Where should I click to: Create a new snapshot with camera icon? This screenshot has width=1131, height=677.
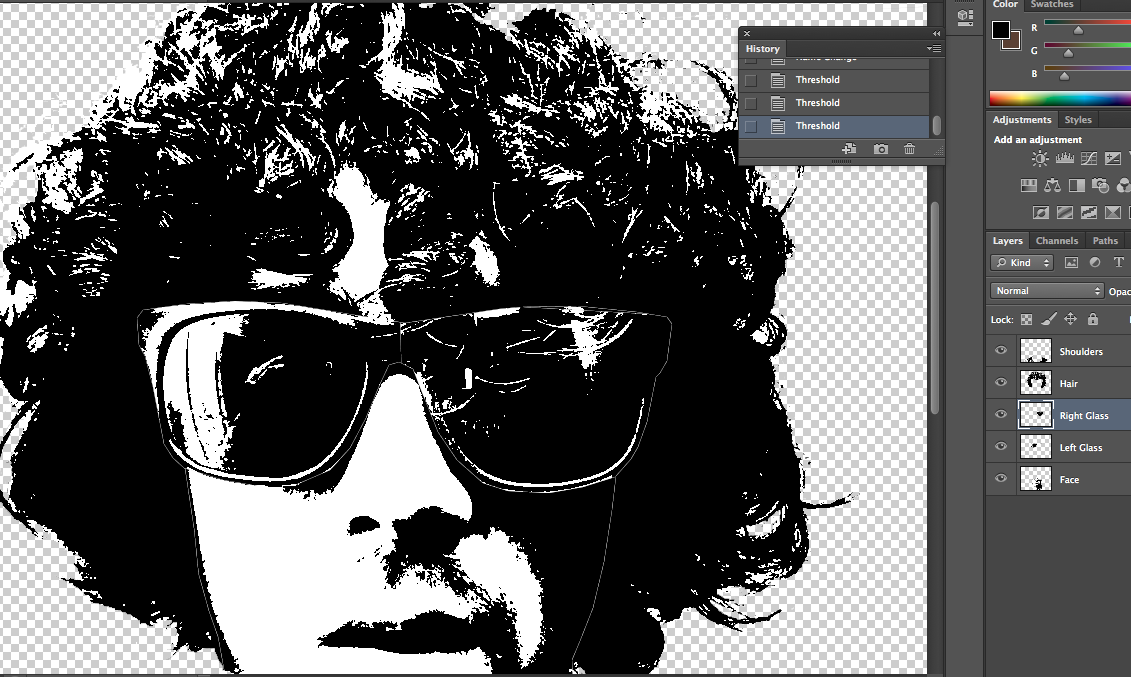click(881, 149)
